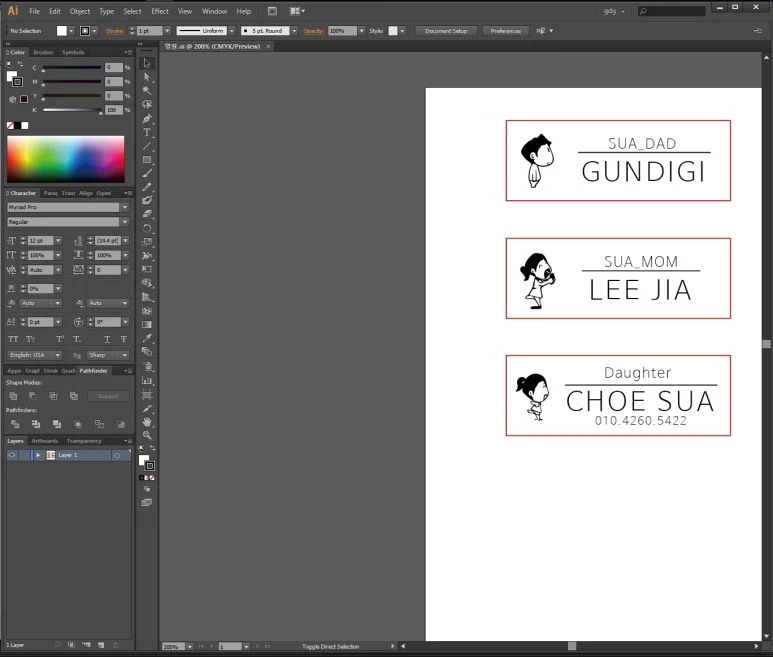The image size is (773, 657).
Task: Select the Zoom tool
Action: (147, 436)
